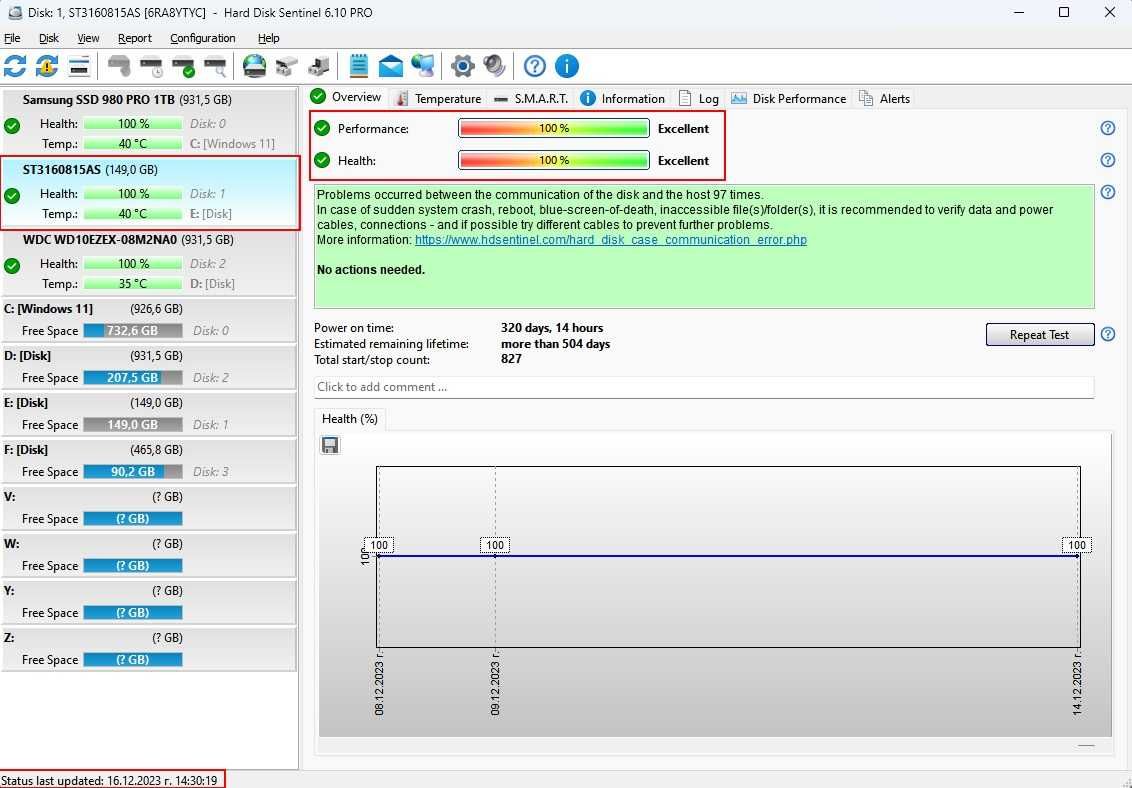The height and width of the screenshot is (788, 1132).
Task: Open the Report menu
Action: click(x=135, y=38)
